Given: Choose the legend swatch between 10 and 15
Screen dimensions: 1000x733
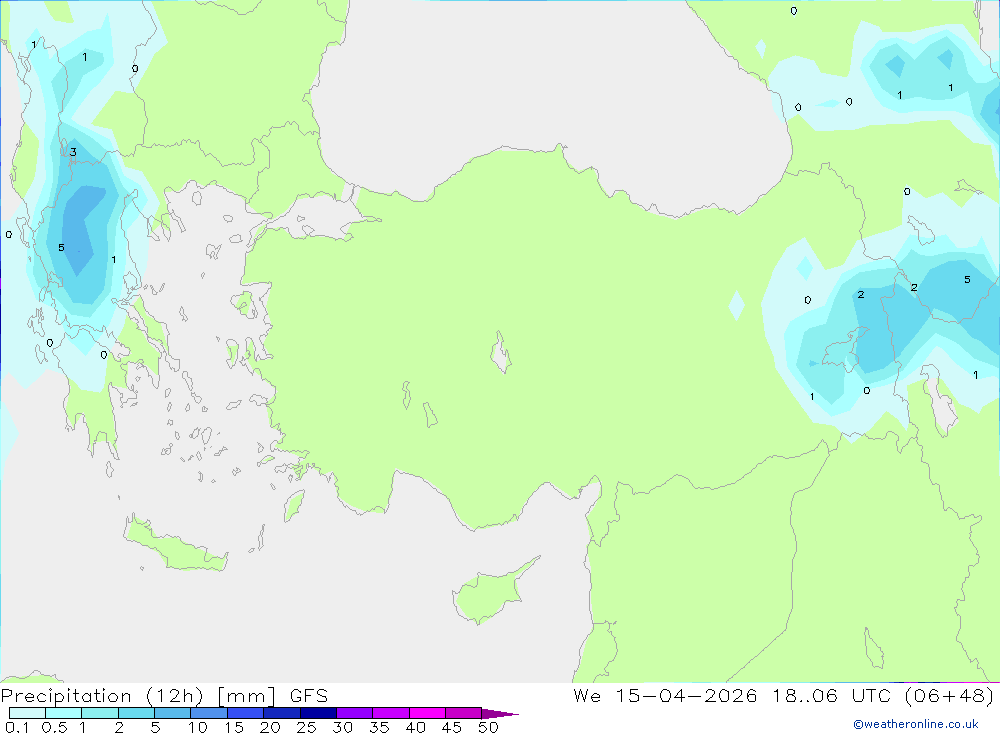Looking at the screenshot, I should tap(209, 713).
